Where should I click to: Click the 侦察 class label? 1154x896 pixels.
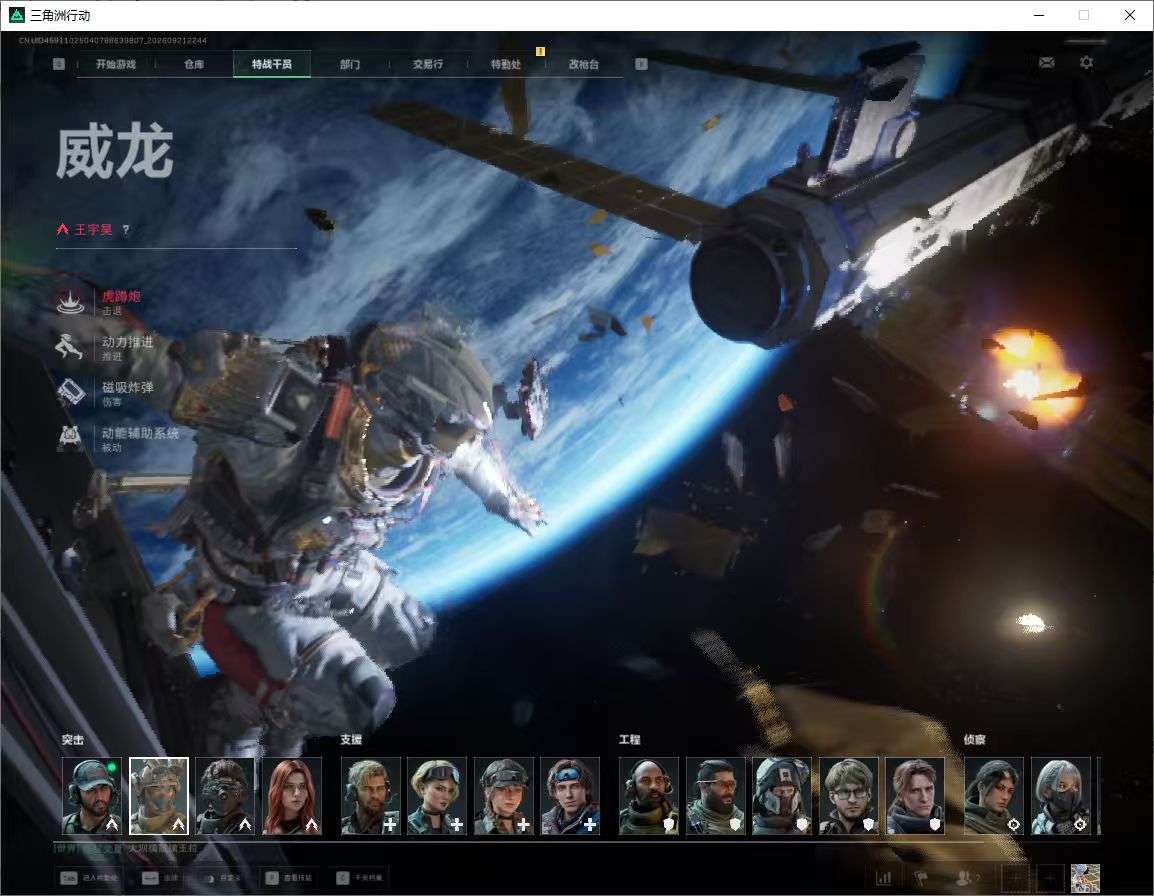975,740
